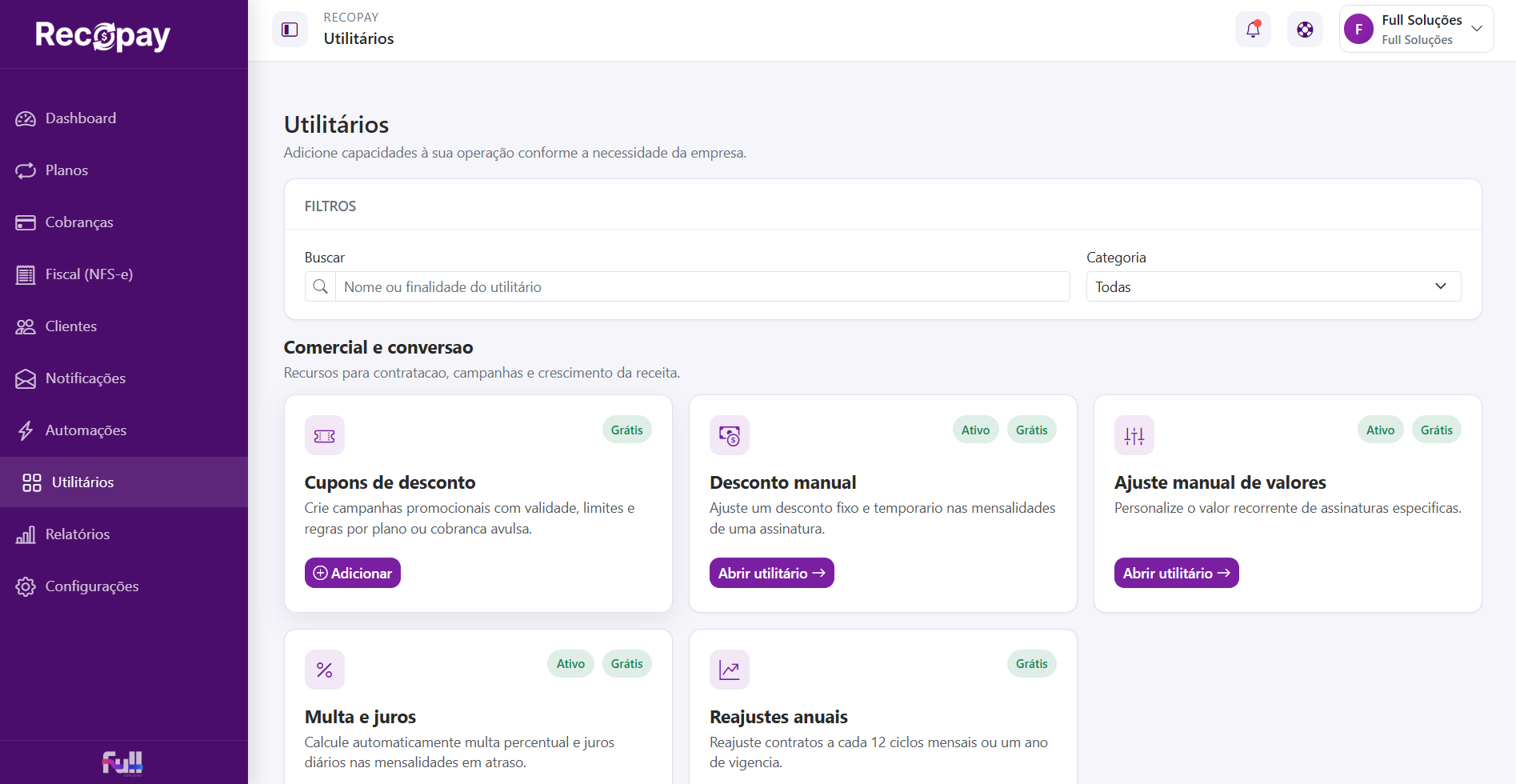Open the Fiscal (NFS-e) menu item

click(124, 274)
